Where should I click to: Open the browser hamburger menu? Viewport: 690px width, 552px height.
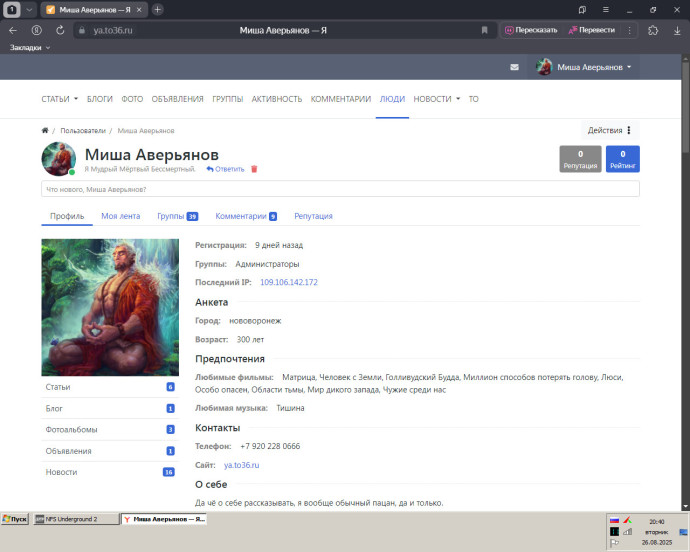(x=606, y=10)
